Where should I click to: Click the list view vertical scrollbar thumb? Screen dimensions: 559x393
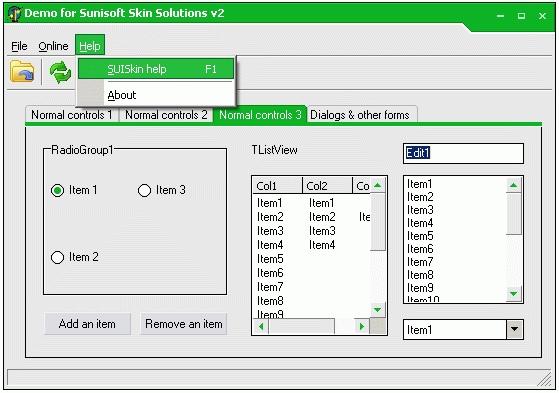378,222
